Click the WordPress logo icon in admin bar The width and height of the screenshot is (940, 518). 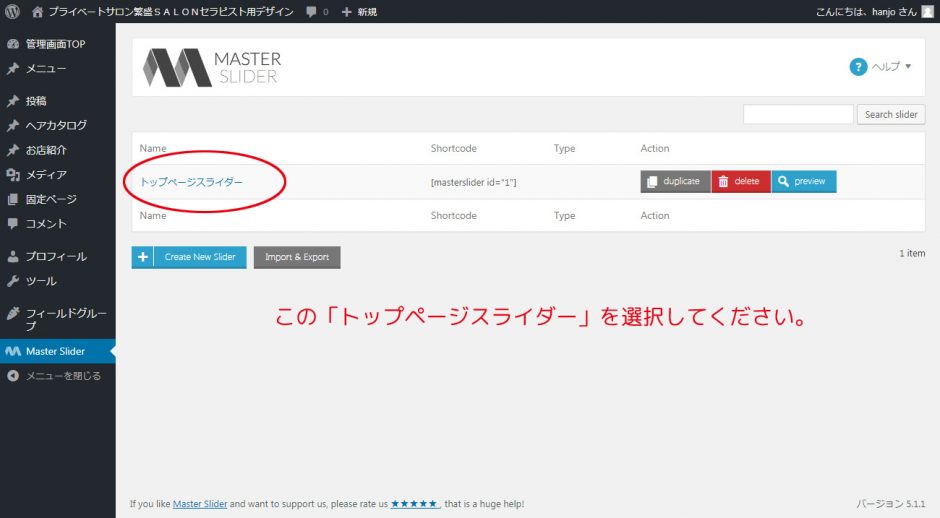pyautogui.click(x=13, y=11)
